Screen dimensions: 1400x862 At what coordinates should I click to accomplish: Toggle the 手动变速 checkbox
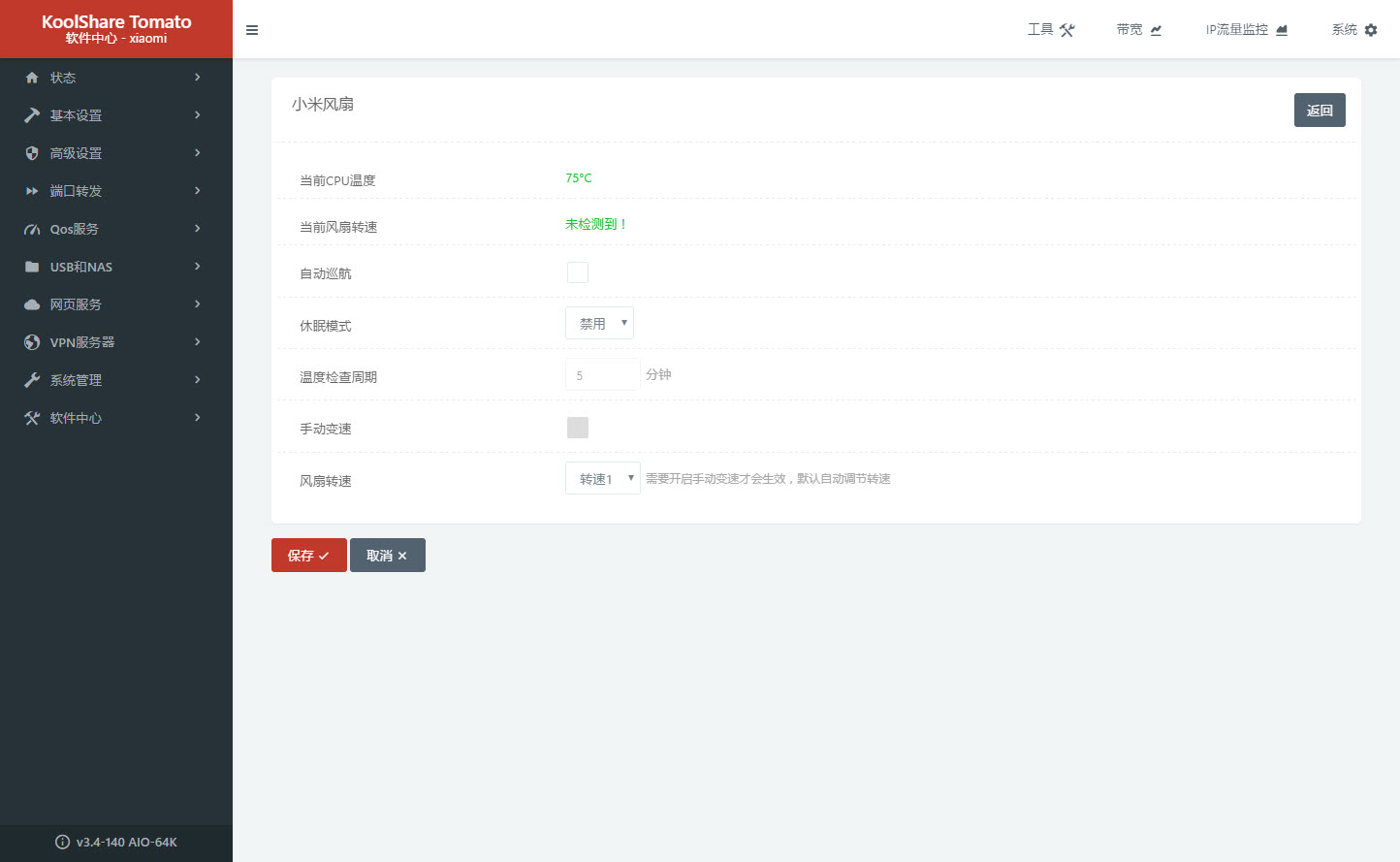pyautogui.click(x=578, y=428)
